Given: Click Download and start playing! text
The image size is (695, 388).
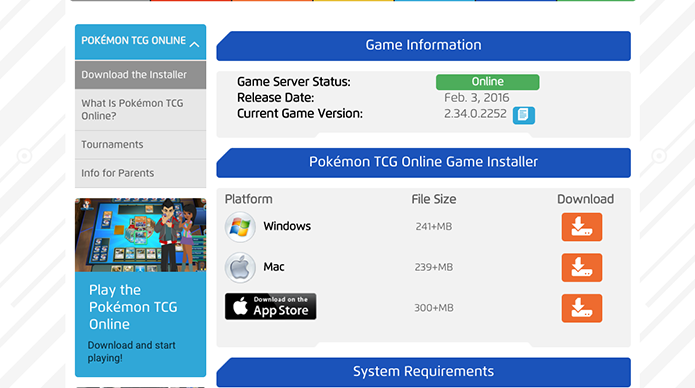Looking at the screenshot, I should point(132,352).
